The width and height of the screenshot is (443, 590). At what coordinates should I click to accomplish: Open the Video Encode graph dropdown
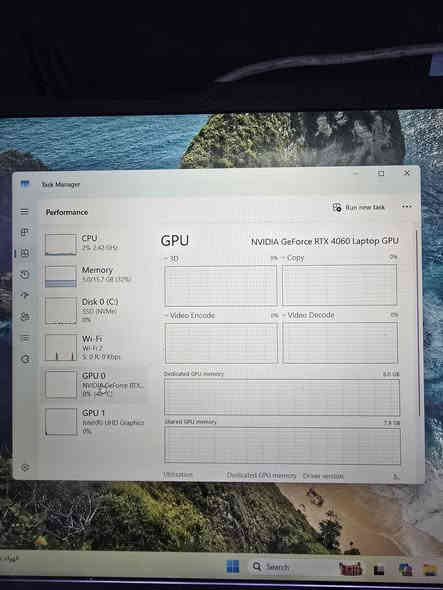(190, 315)
